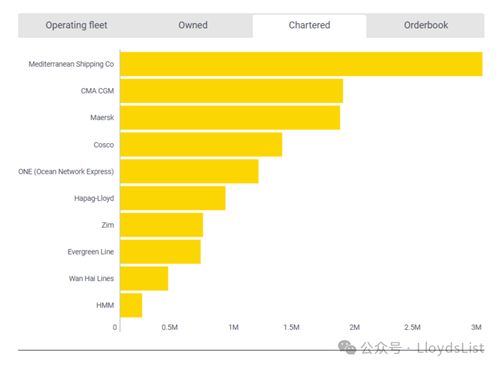The height and width of the screenshot is (368, 500).
Task: Select the CMA CGM yellow bar
Action: (232, 91)
